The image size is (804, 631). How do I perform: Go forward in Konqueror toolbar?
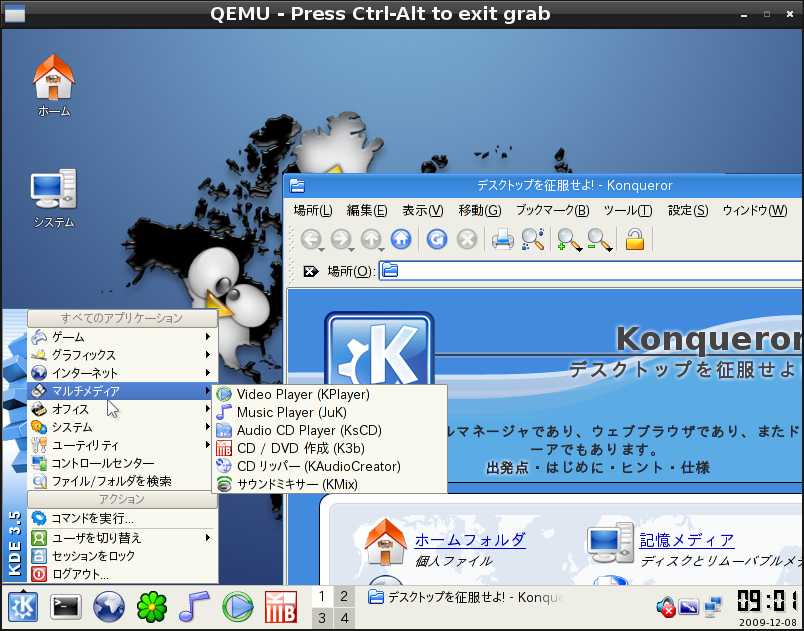pyautogui.click(x=341, y=239)
